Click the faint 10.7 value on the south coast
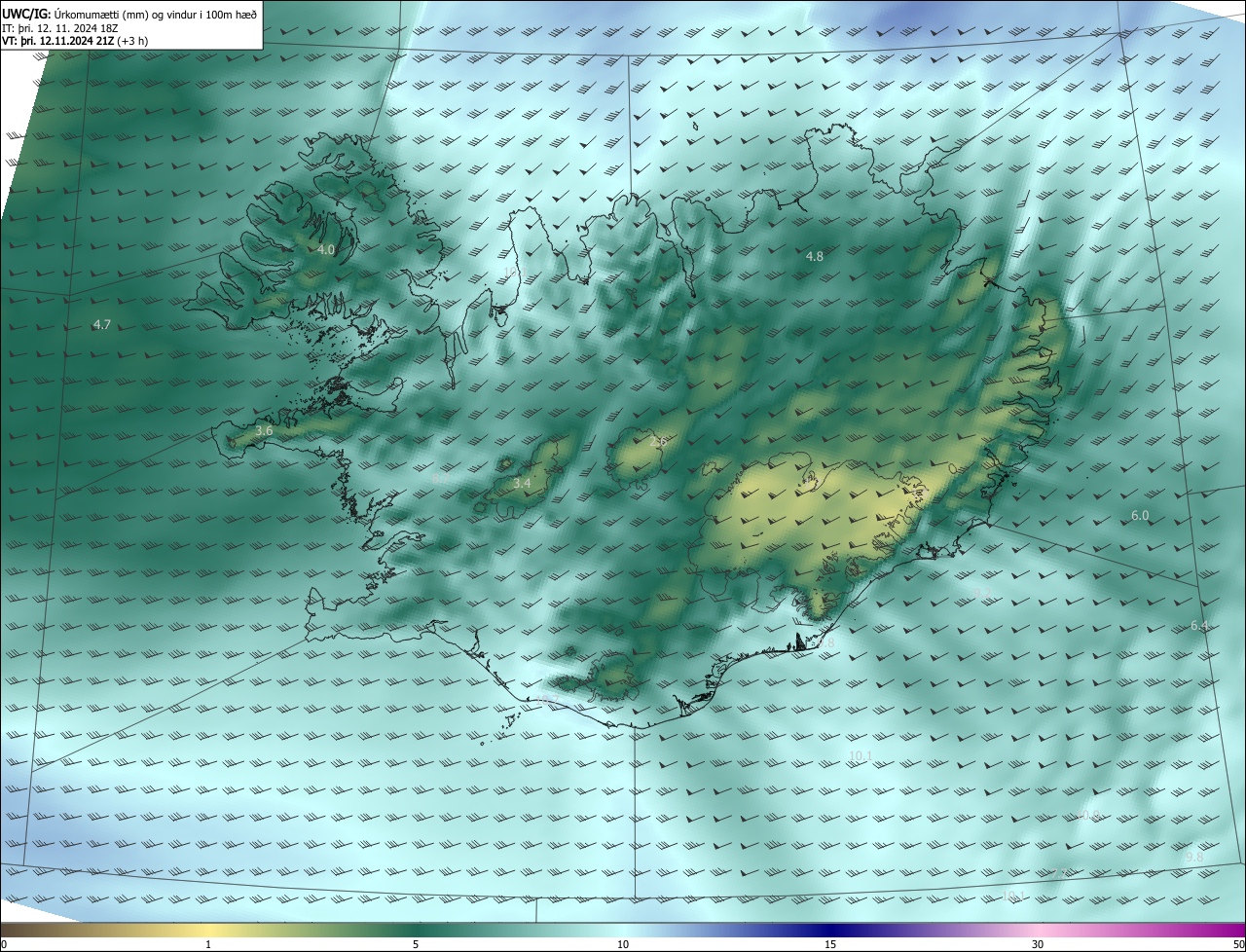 click(548, 700)
